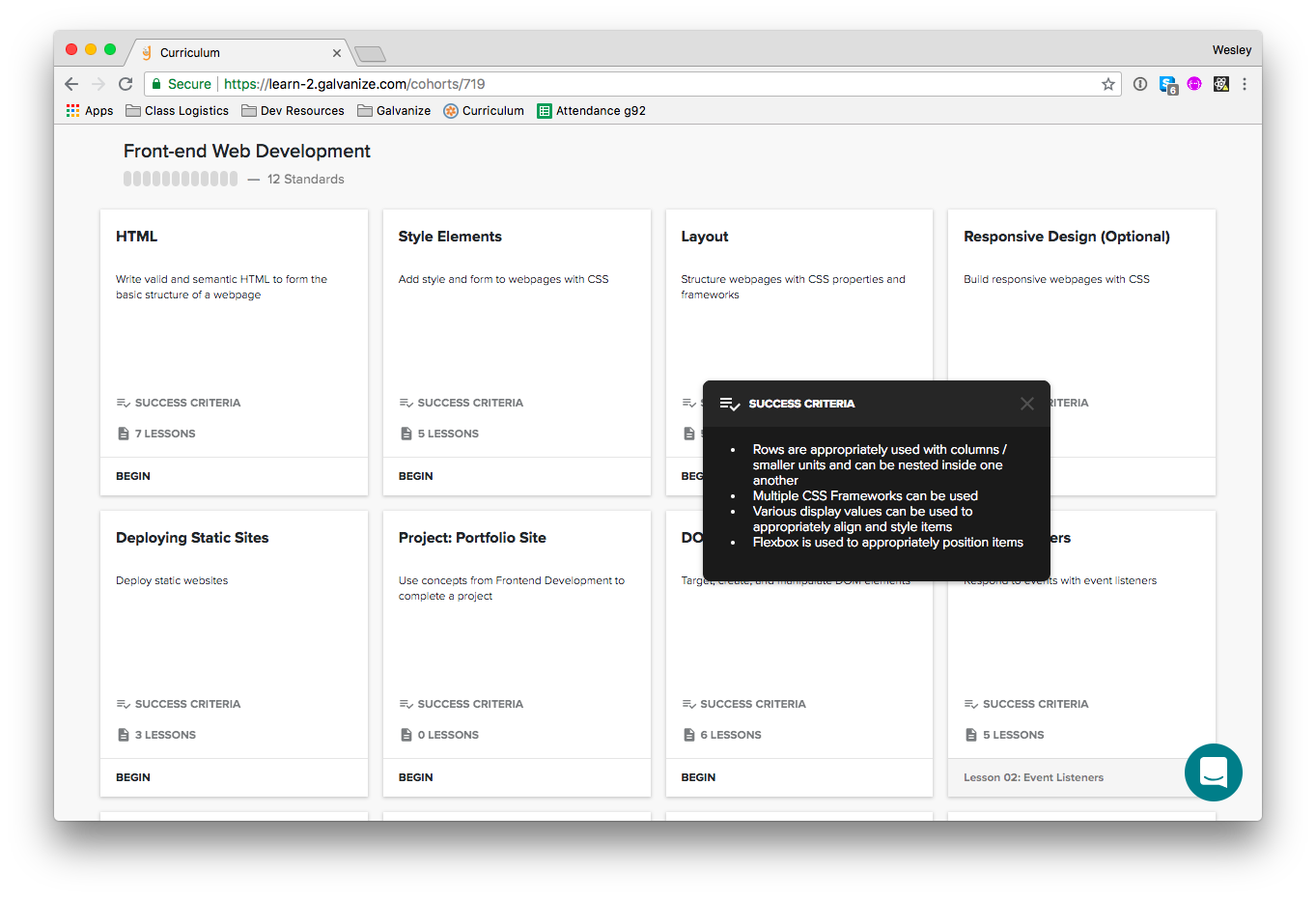
Task: Expand Success Criteria on Project: Portfolio Site card
Action: pyautogui.click(x=461, y=704)
